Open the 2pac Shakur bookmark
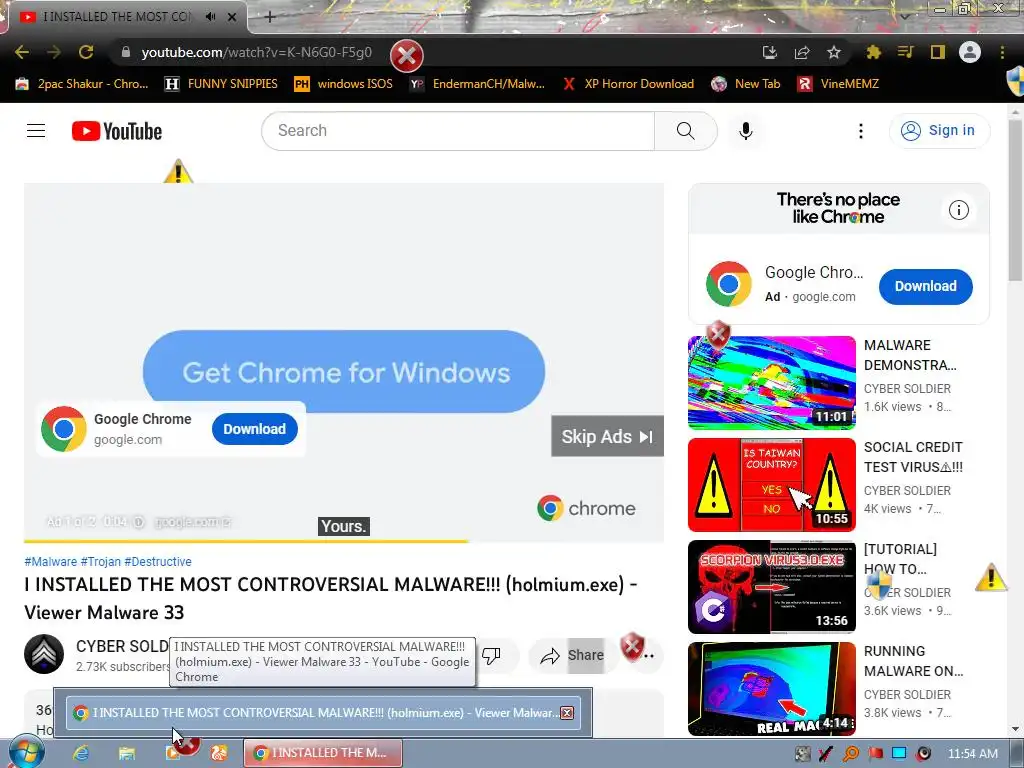The height and width of the screenshot is (768, 1024). click(82, 84)
